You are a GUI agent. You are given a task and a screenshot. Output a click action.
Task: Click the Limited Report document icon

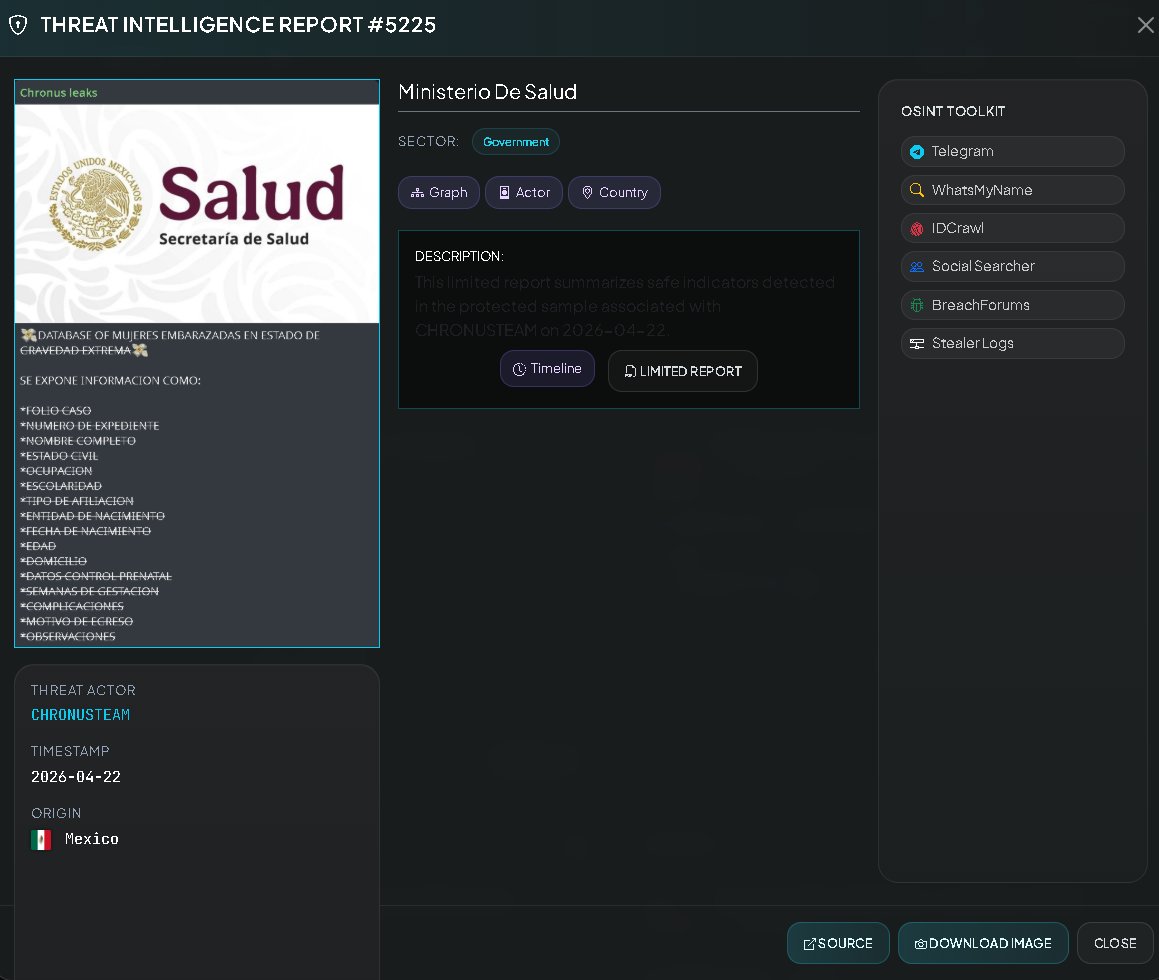(630, 371)
